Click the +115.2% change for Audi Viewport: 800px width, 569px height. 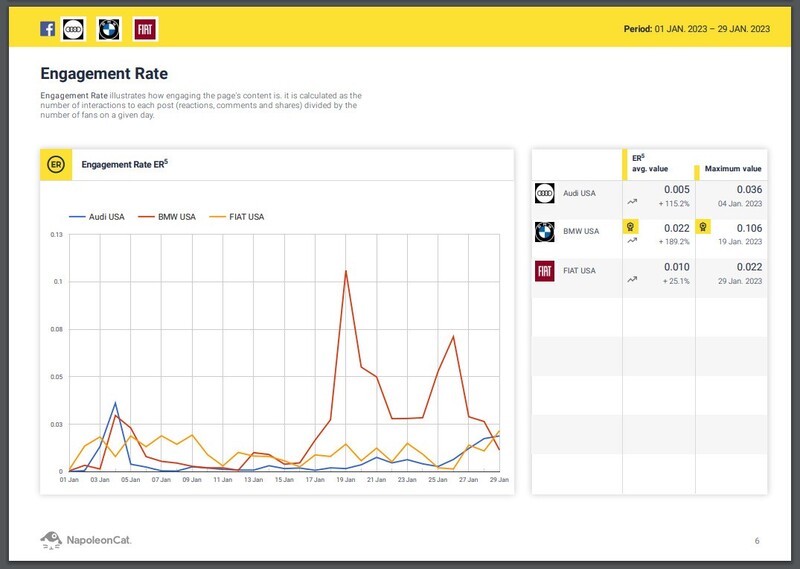point(674,204)
